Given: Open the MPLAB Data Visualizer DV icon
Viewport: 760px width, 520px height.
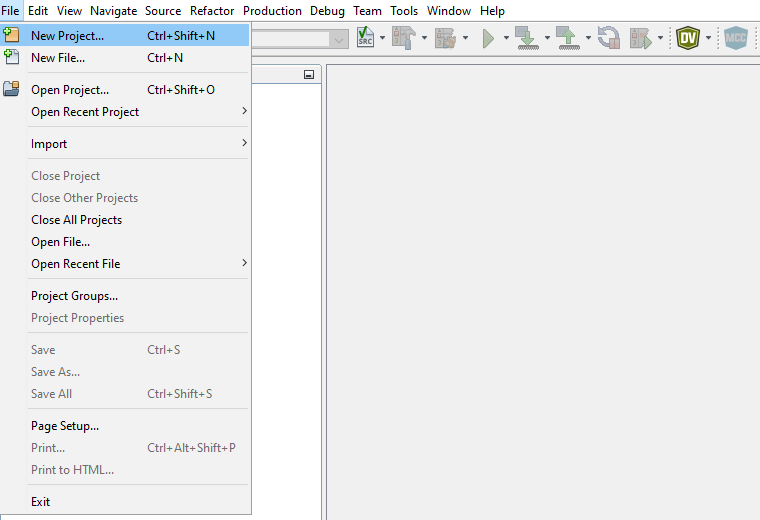Looking at the screenshot, I should [x=688, y=38].
